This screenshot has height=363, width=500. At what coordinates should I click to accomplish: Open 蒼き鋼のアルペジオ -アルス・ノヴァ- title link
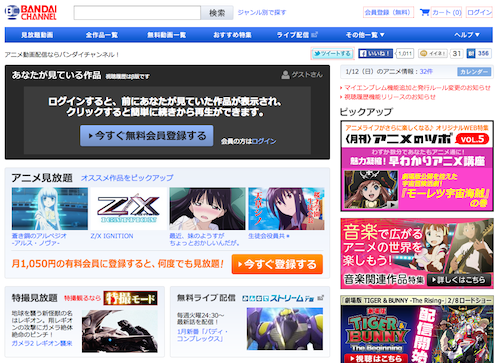coord(39,239)
